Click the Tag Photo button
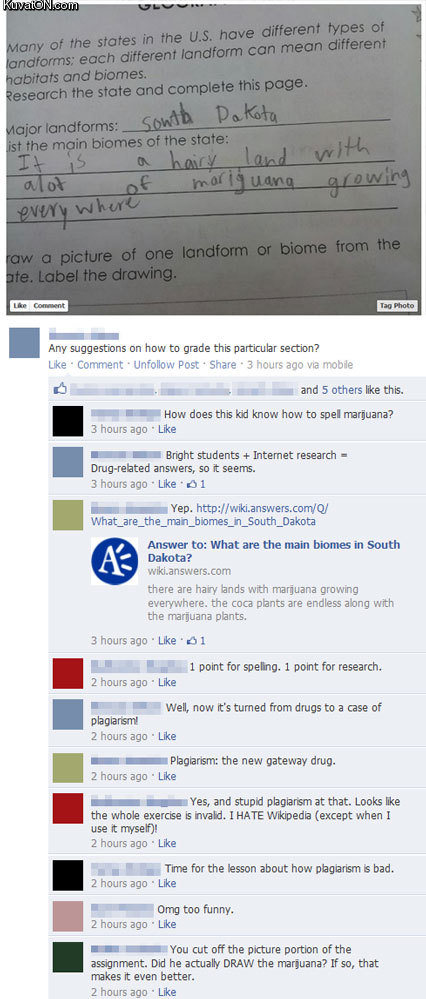Image resolution: width=426 pixels, height=999 pixels. point(396,306)
